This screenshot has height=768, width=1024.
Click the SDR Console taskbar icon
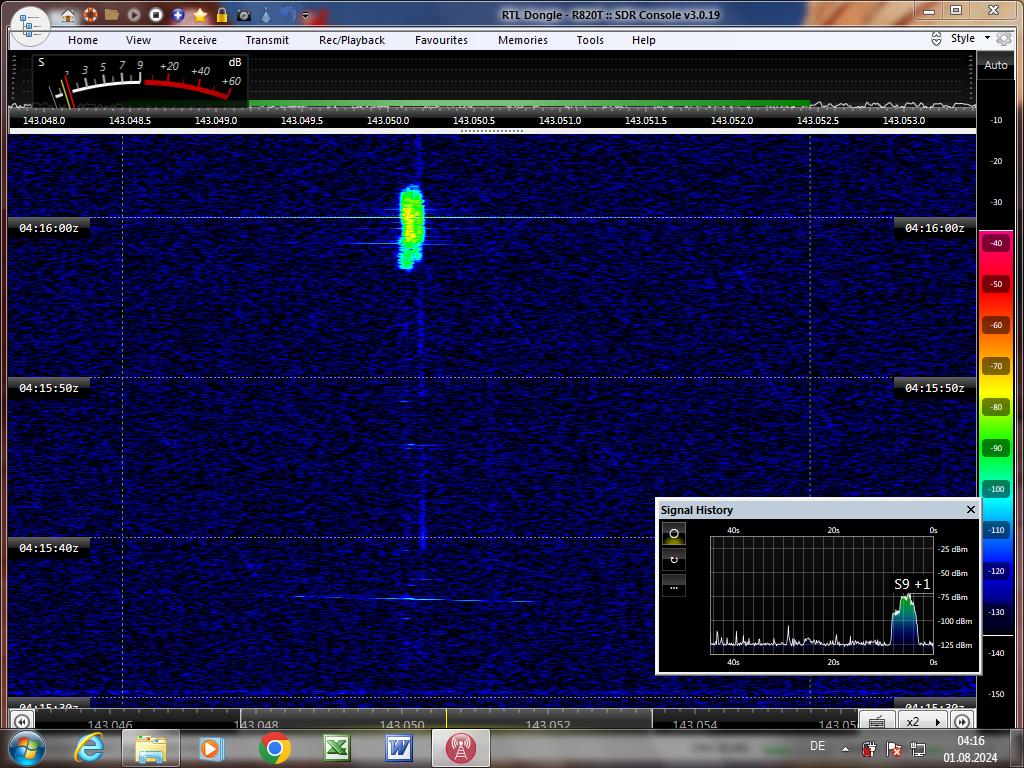coord(461,748)
